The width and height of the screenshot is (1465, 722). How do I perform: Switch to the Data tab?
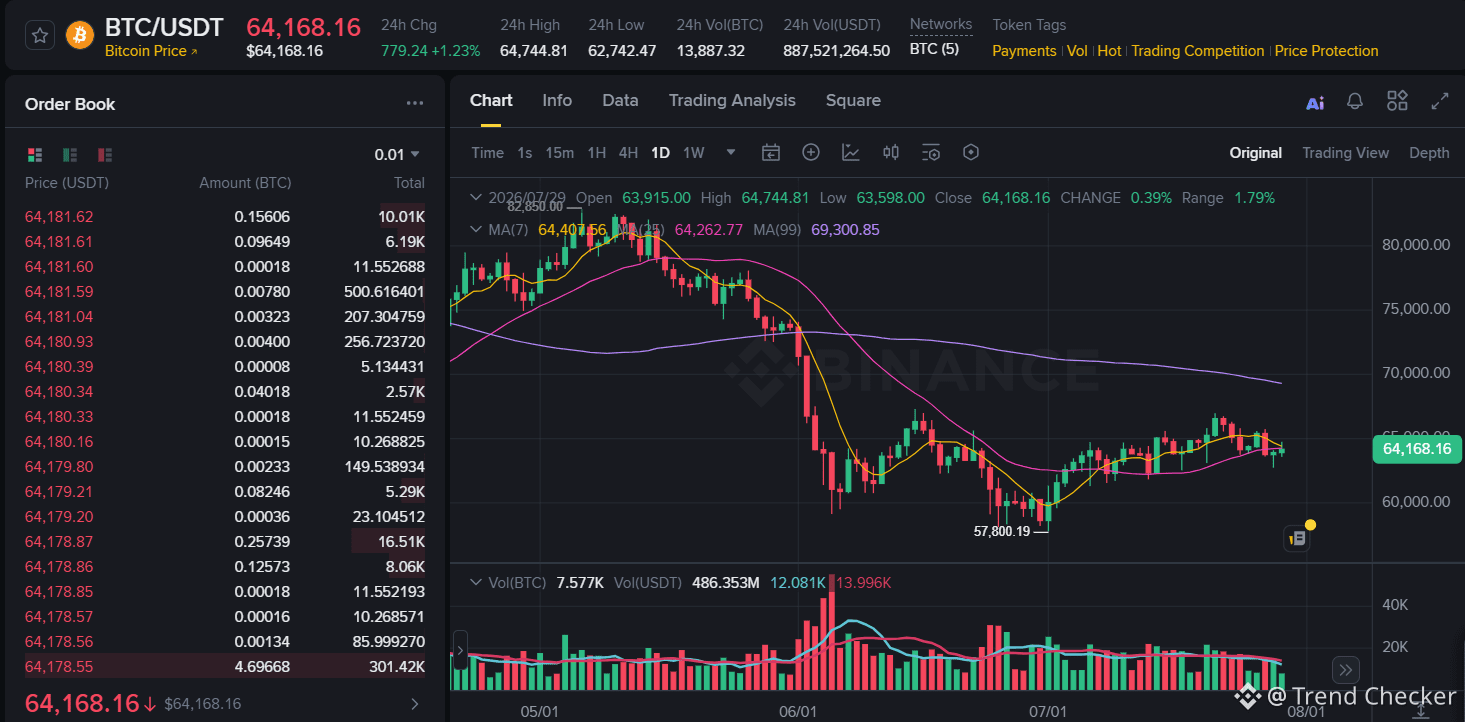620,100
